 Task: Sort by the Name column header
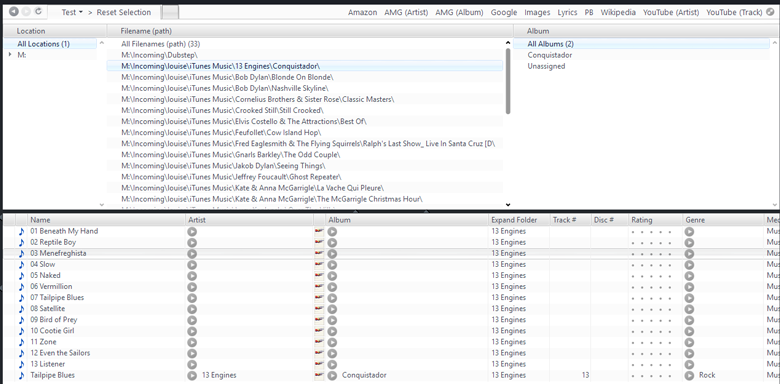pyautogui.click(x=107, y=220)
